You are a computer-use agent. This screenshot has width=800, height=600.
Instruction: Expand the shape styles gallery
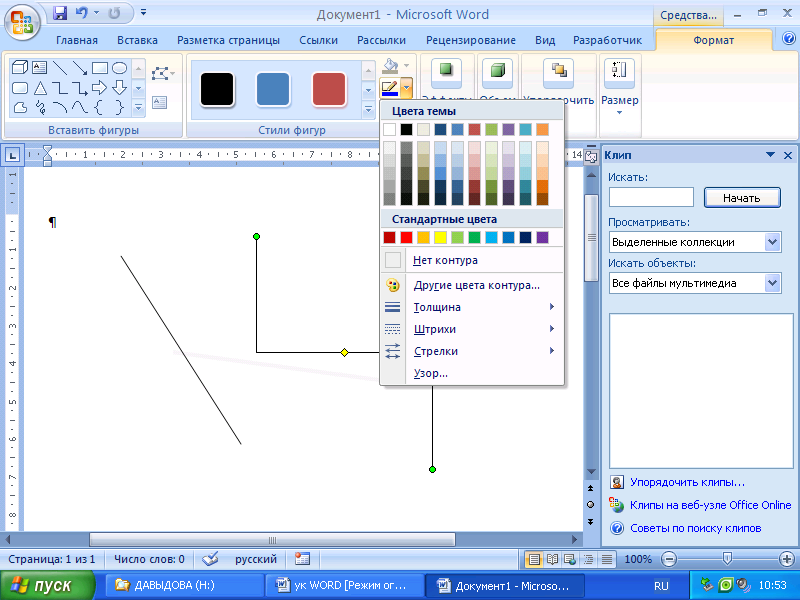tap(368, 109)
